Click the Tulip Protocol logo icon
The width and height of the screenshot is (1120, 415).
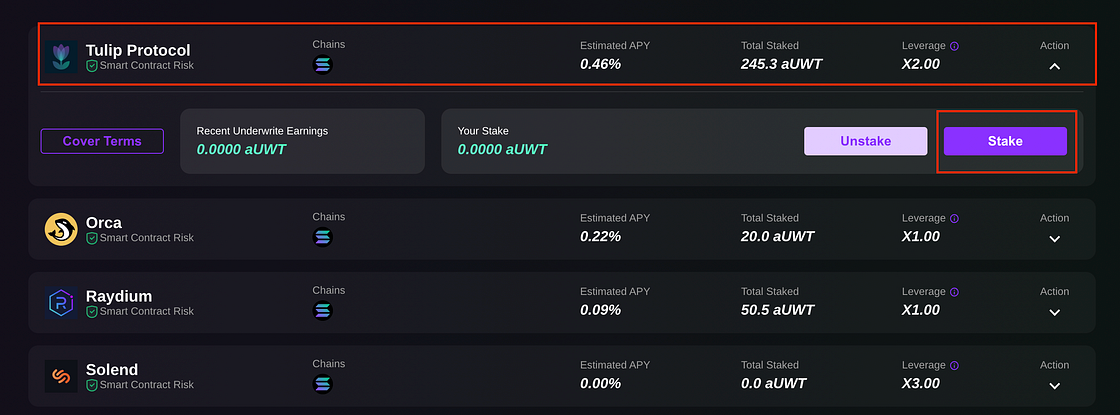pos(61,57)
